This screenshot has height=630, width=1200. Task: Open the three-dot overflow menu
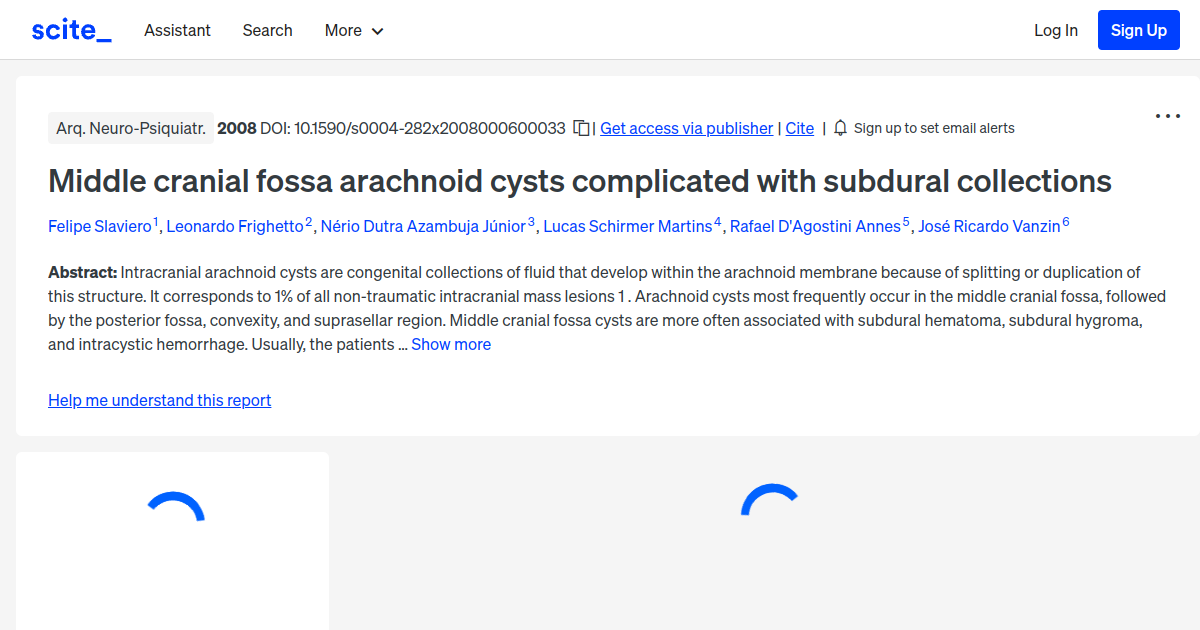pyautogui.click(x=1167, y=116)
